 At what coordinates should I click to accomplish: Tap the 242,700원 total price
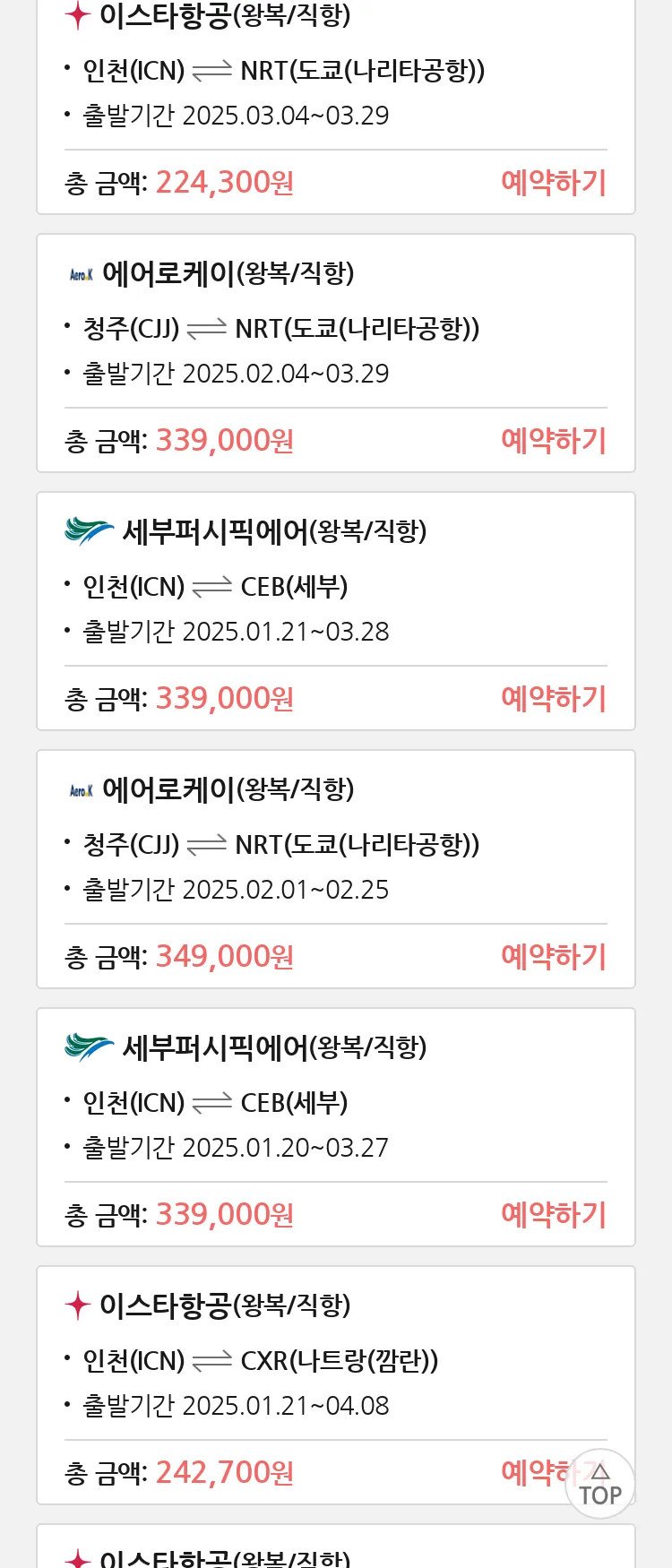click(225, 1473)
